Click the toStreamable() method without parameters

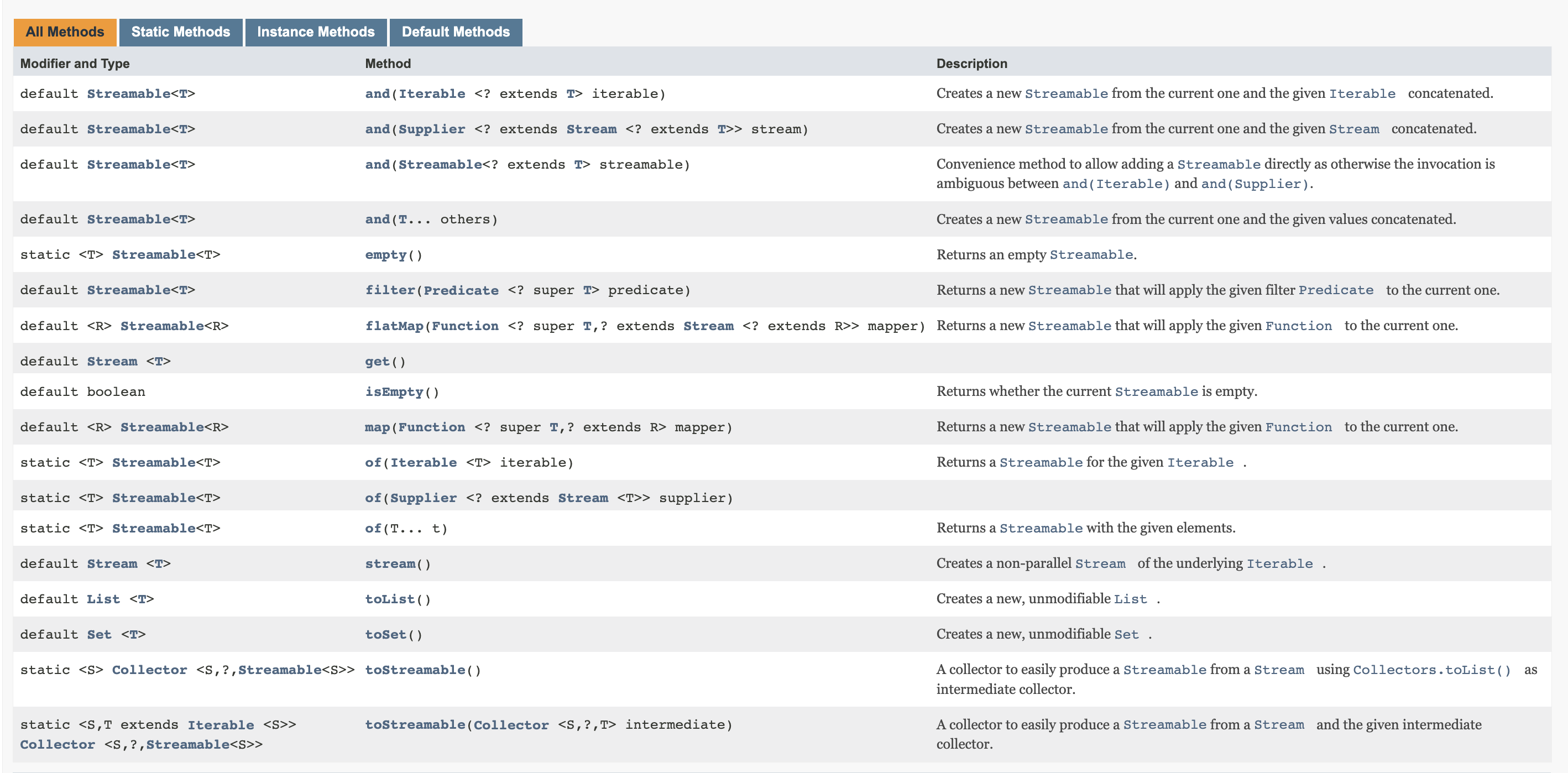click(415, 670)
